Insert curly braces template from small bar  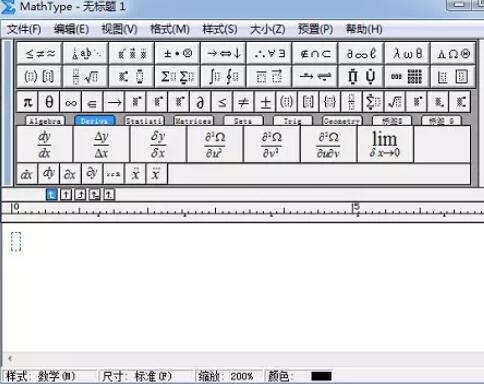click(330, 102)
